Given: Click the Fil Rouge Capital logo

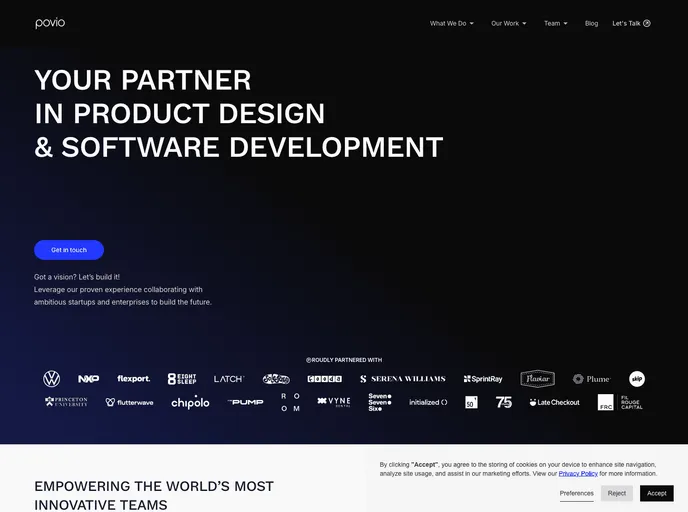Looking at the screenshot, I should [620, 402].
